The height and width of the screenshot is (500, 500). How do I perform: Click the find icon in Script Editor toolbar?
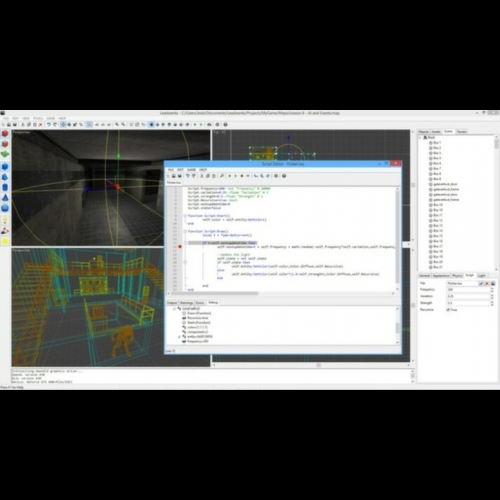tap(222, 176)
